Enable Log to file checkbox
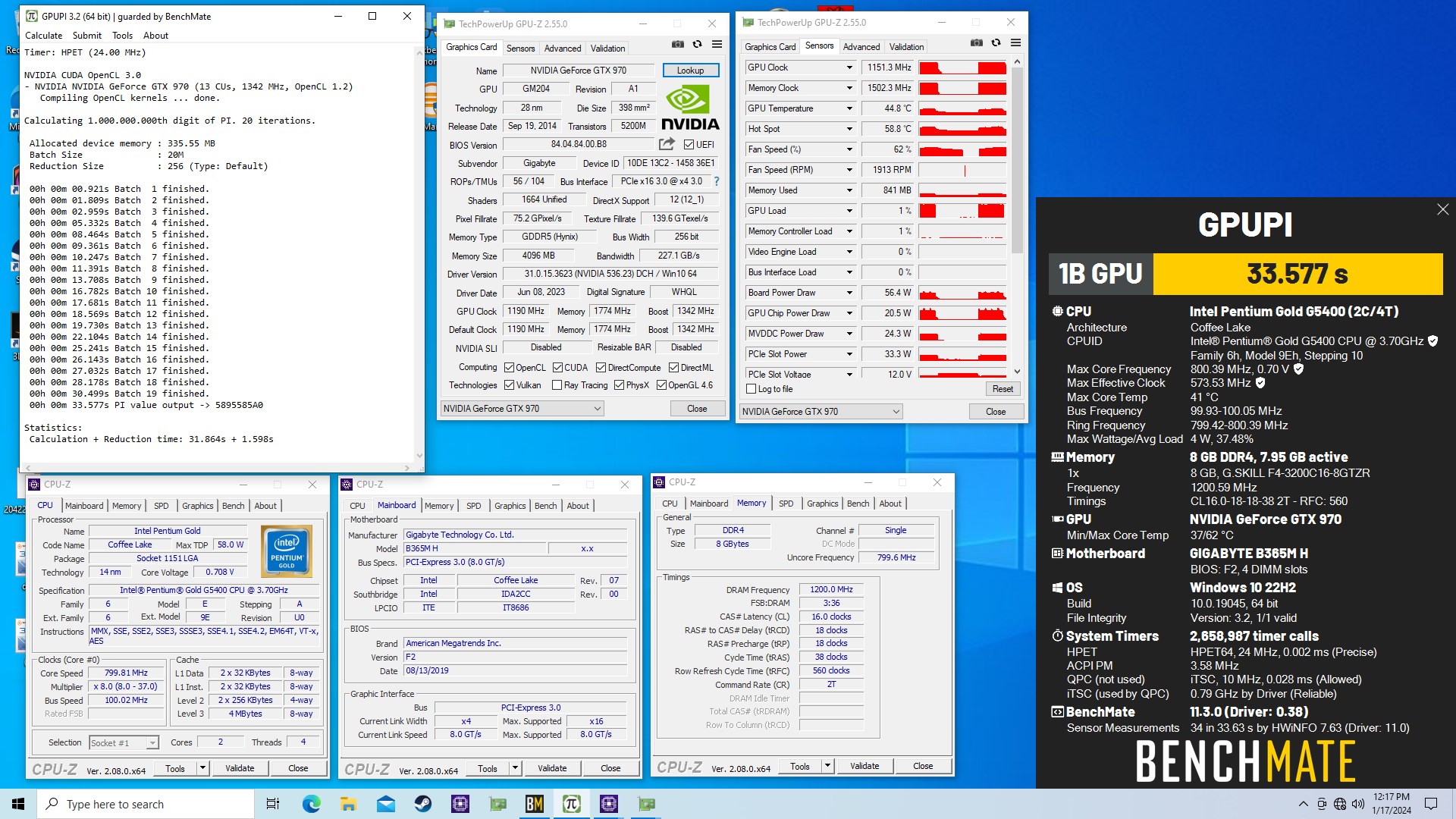 click(x=752, y=389)
